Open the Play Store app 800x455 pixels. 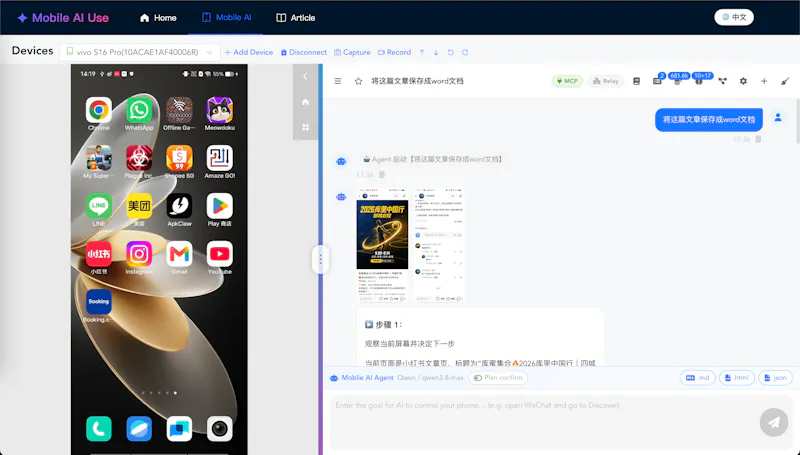pos(219,206)
